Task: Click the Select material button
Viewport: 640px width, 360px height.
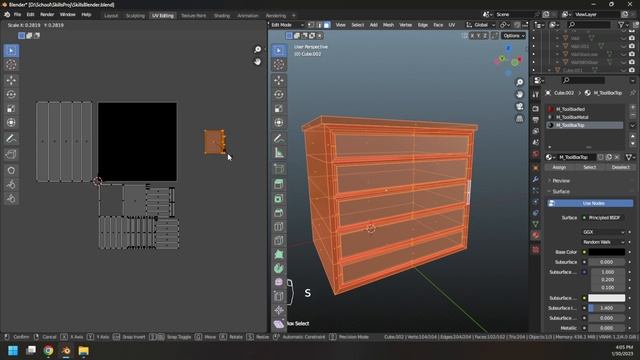Action: tap(590, 167)
